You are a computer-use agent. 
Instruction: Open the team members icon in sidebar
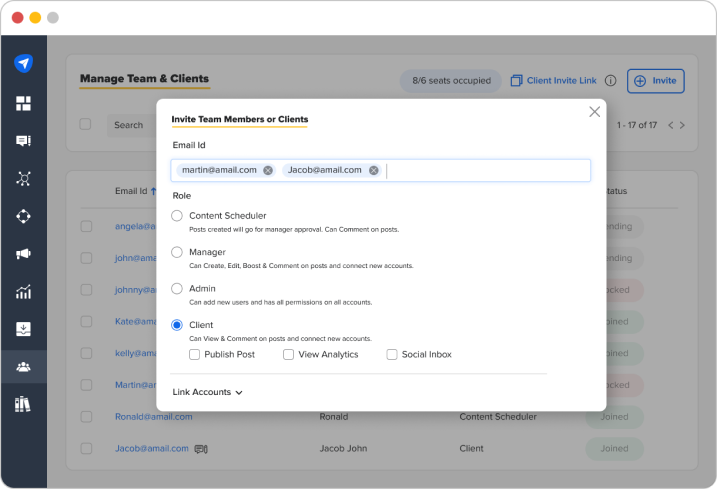click(23, 366)
